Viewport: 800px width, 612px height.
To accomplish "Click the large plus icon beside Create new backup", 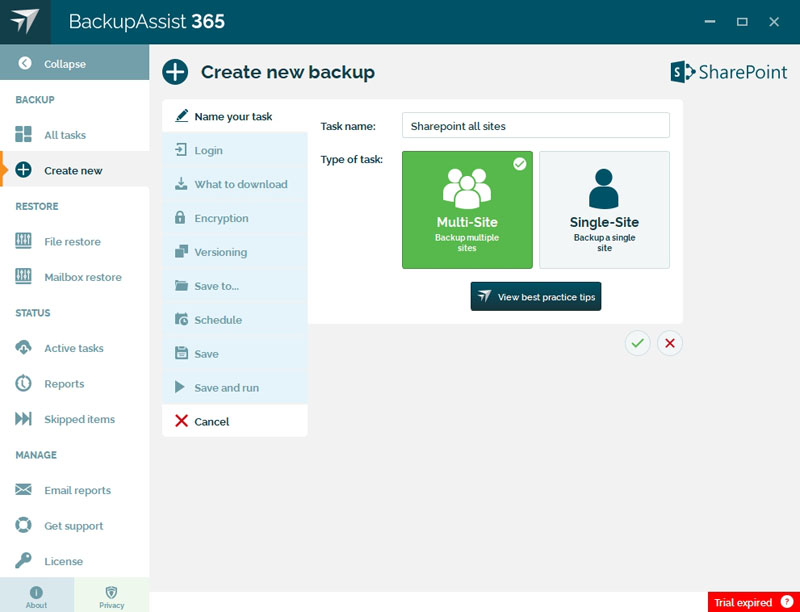I will [x=175, y=72].
